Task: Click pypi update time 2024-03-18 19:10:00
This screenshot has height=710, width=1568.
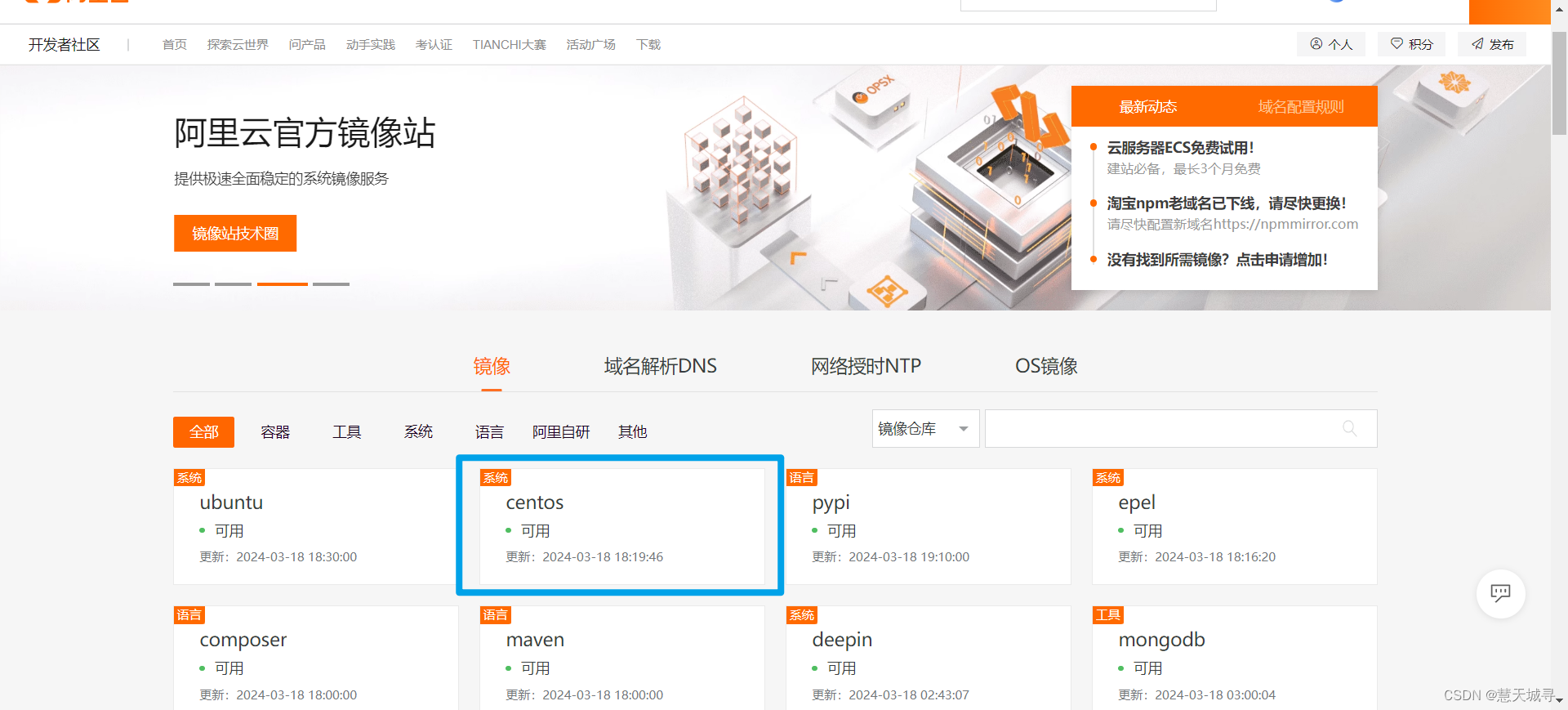Action: point(909,557)
